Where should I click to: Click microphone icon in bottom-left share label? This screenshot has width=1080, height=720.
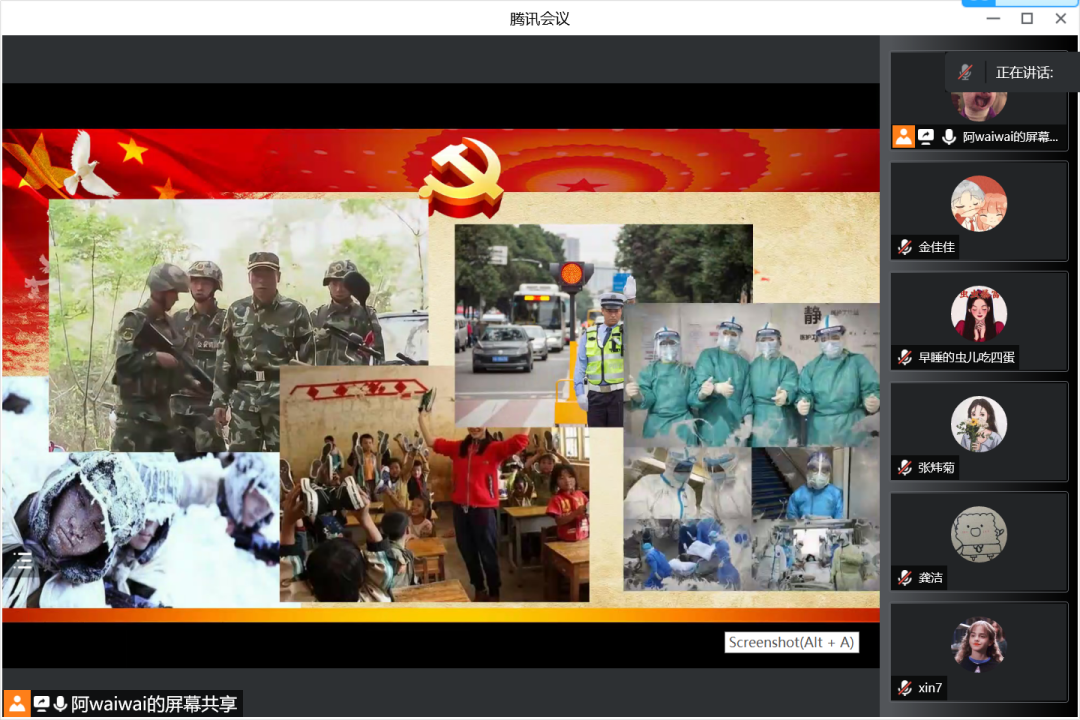60,704
